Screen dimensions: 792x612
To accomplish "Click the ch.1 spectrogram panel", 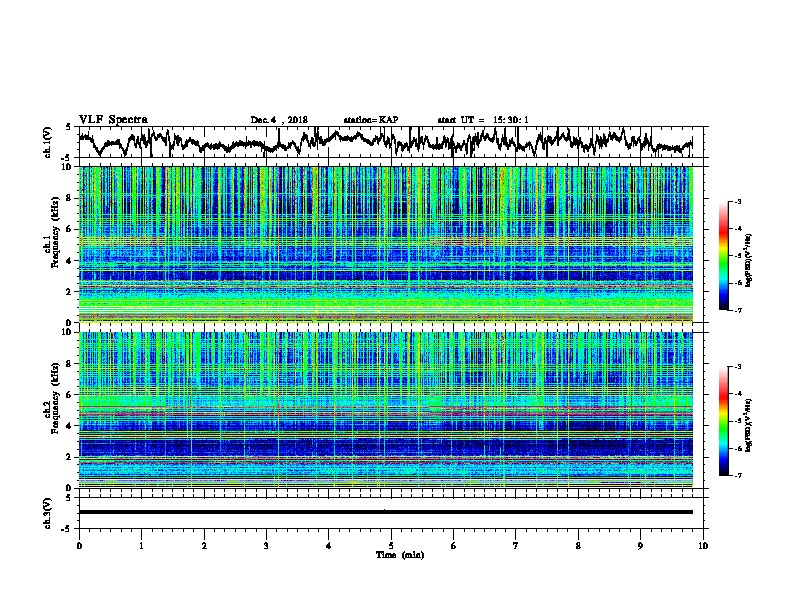I will click(385, 244).
